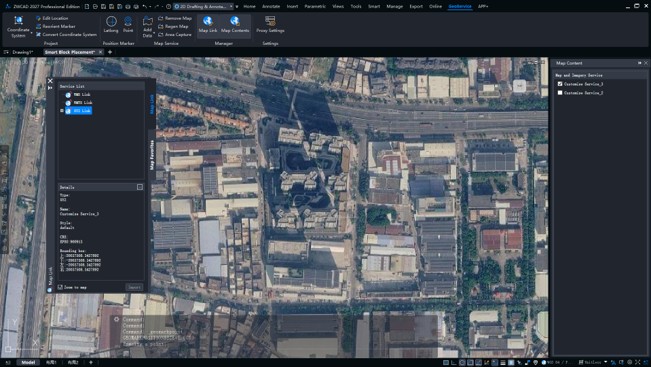Open the Smart ribbon tab
Viewport: 651px width, 367px height.
[374, 6]
